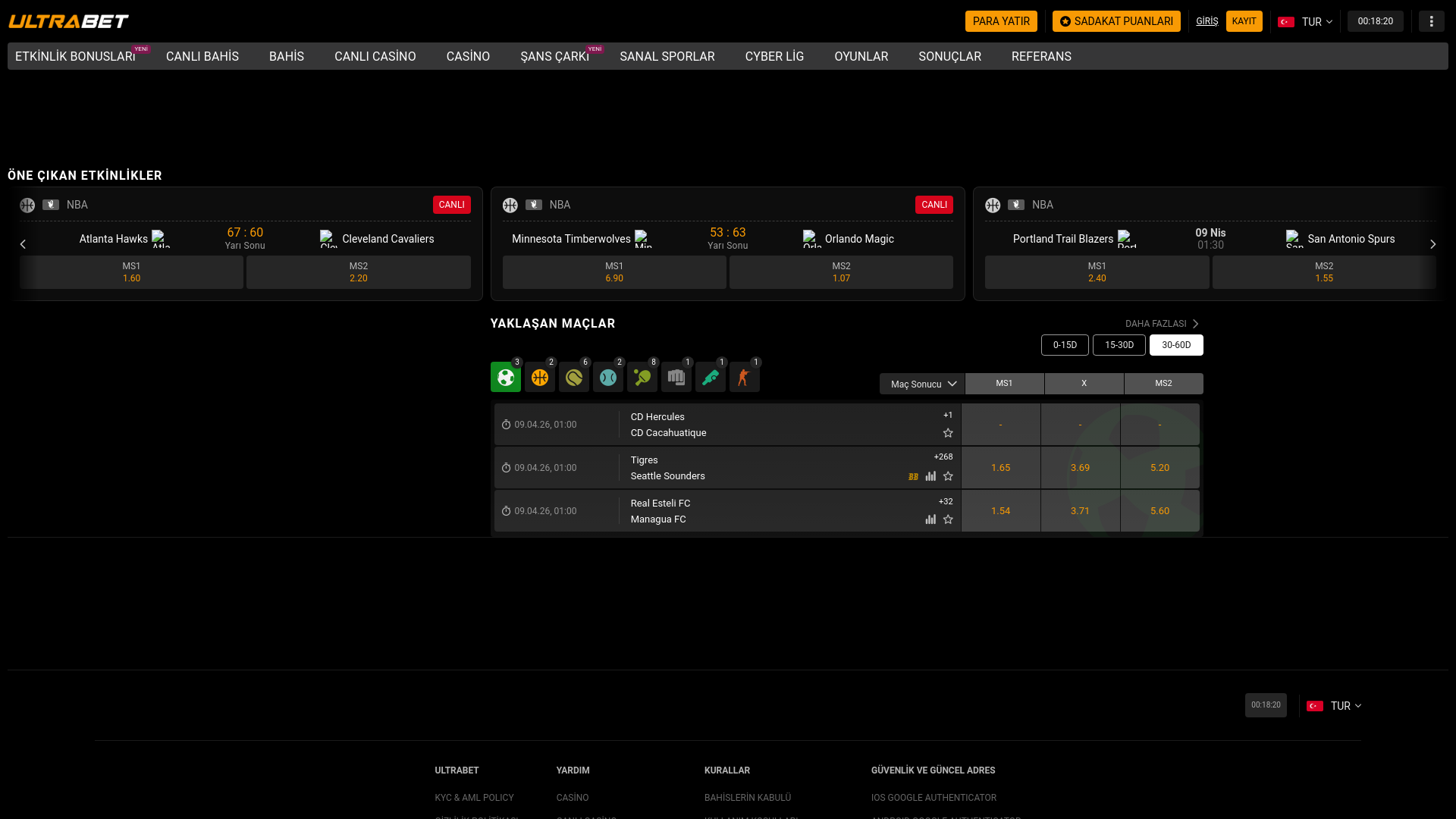Click basketball icon on Trail Blazers card
1456x819 pixels.
coord(993,206)
